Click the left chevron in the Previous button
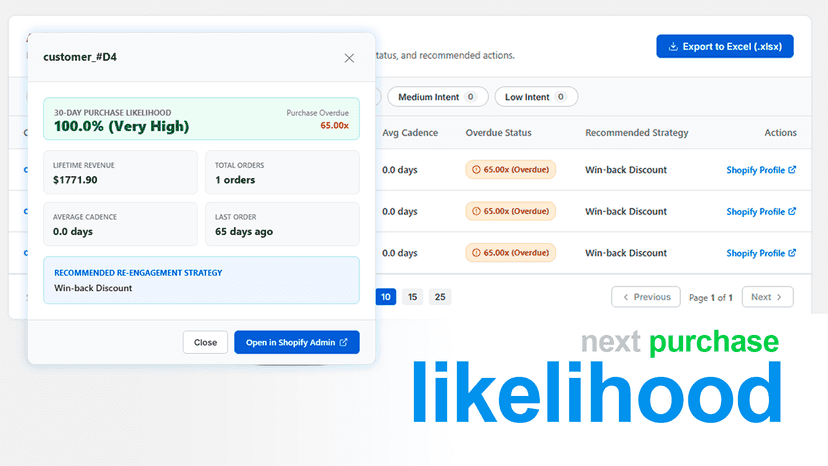 pyautogui.click(x=626, y=297)
